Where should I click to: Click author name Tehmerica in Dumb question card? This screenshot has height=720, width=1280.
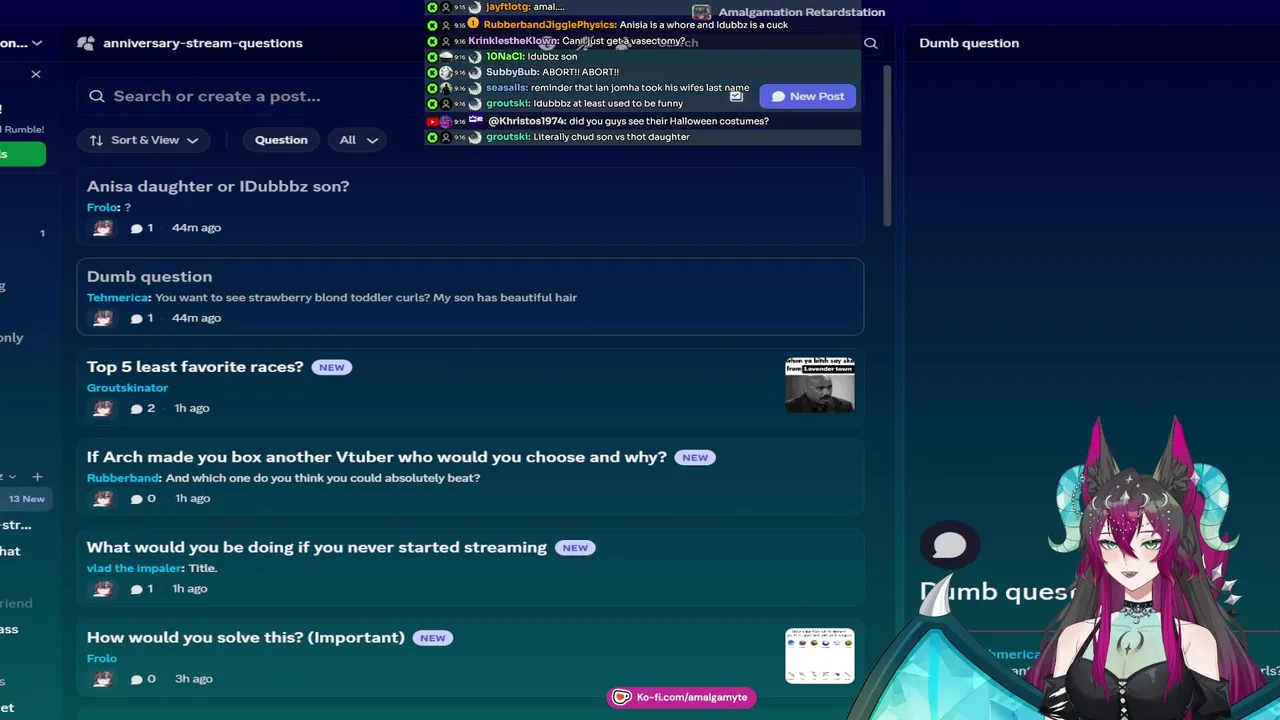118,297
